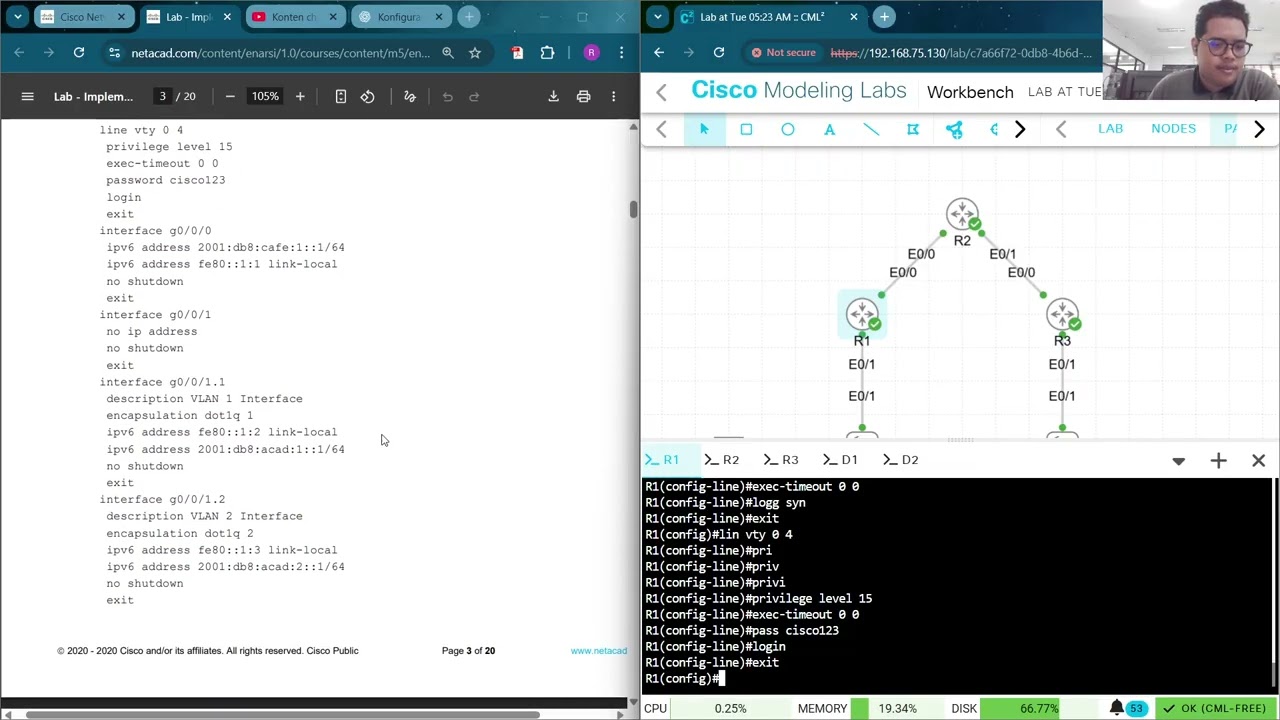Close the Lab - Impl browser tab

pyautogui.click(x=227, y=17)
